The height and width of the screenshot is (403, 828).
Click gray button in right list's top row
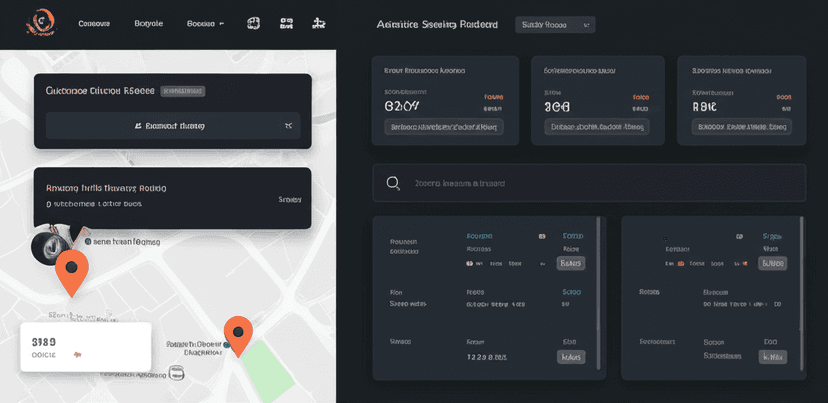[773, 263]
